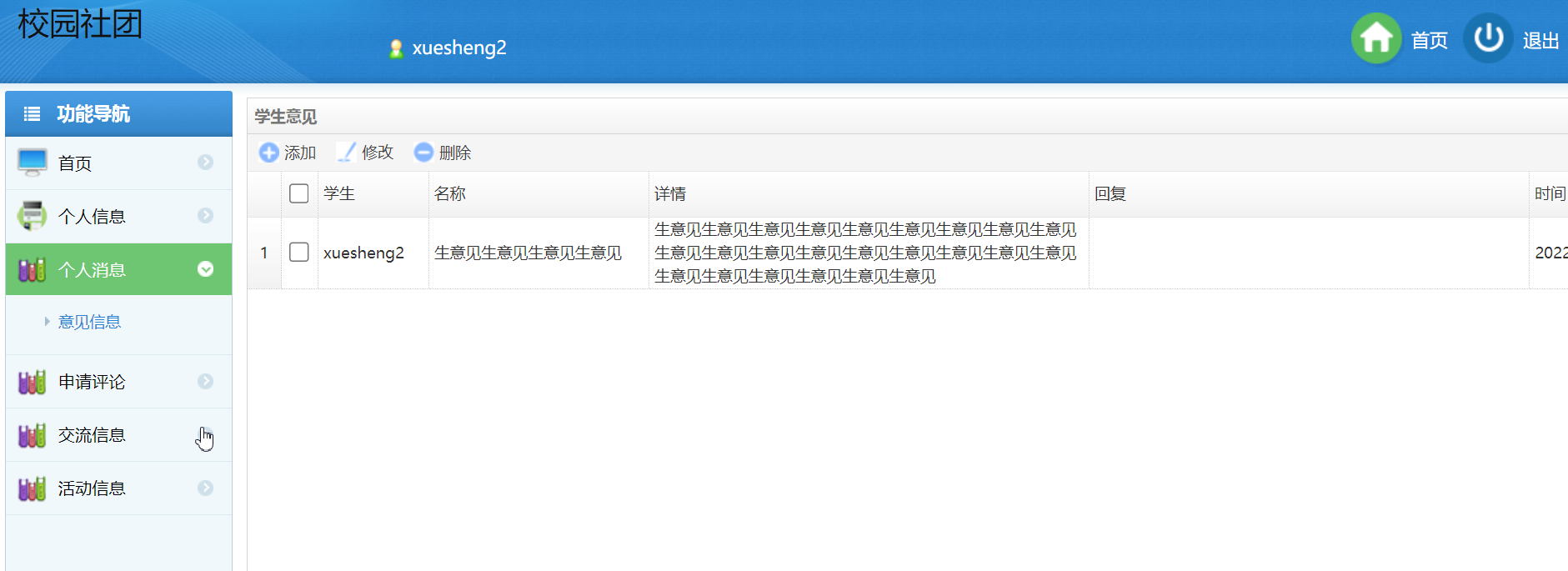Click the 时间 column header
The width and height of the screenshot is (1568, 571).
point(1550,193)
